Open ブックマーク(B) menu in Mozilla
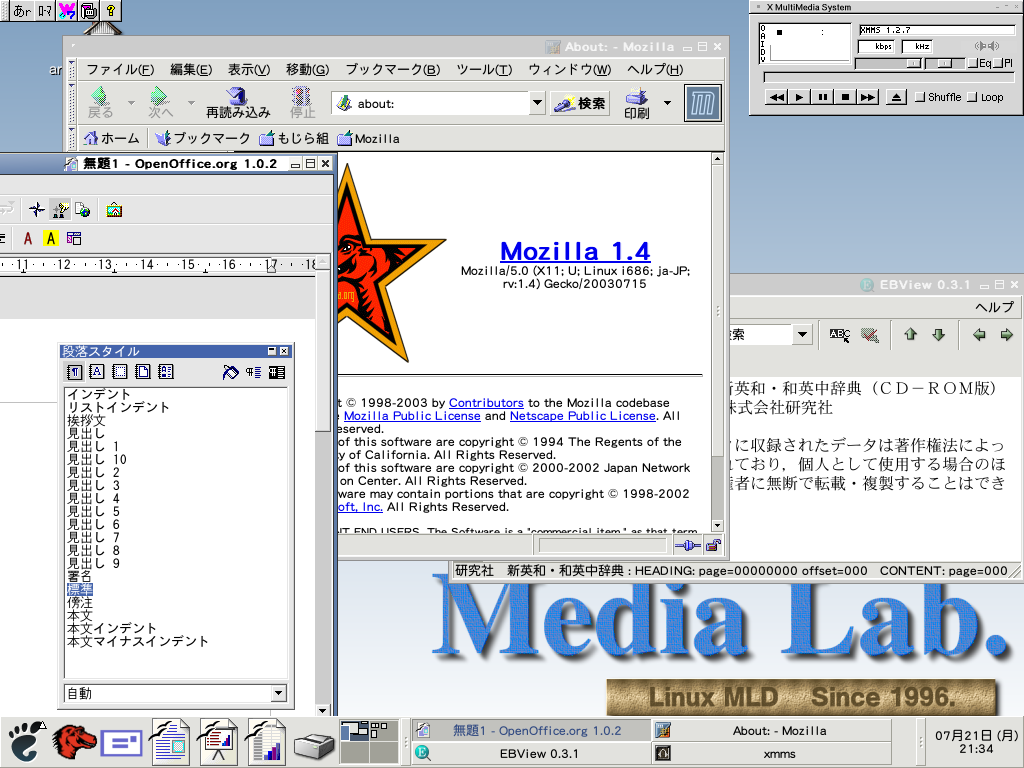Screen dimensions: 1024x768 pyautogui.click(x=392, y=69)
